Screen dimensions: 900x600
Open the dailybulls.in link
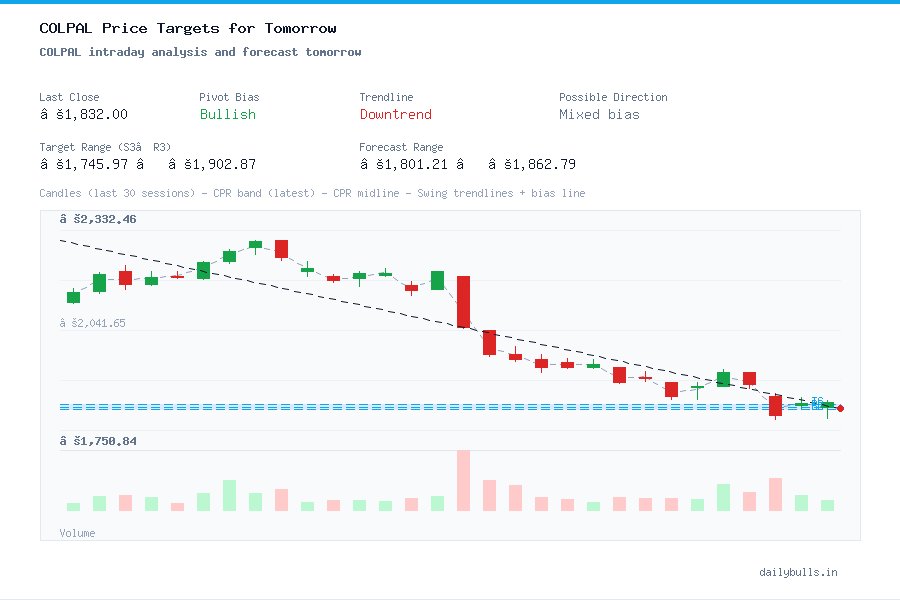800,572
